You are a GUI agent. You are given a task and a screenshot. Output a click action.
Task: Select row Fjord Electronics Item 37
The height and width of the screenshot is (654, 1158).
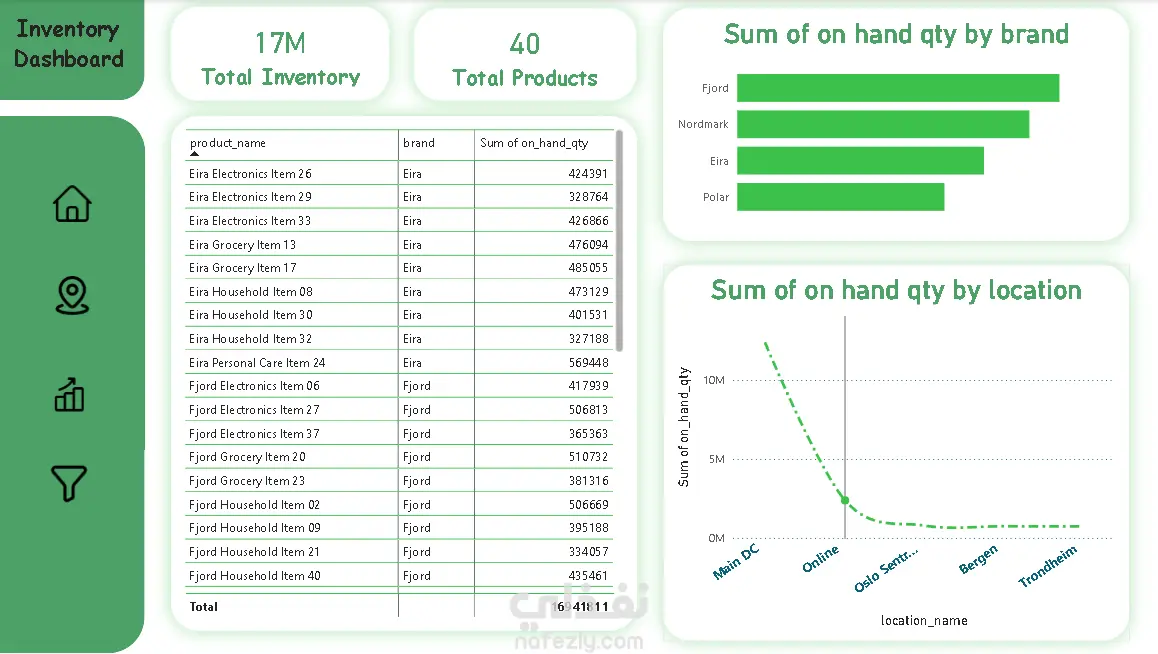pos(399,433)
